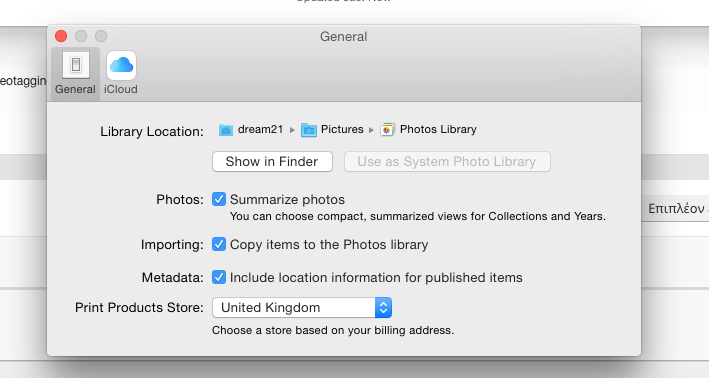
Task: Click the 'Photos Library' path text
Action: click(x=438, y=129)
